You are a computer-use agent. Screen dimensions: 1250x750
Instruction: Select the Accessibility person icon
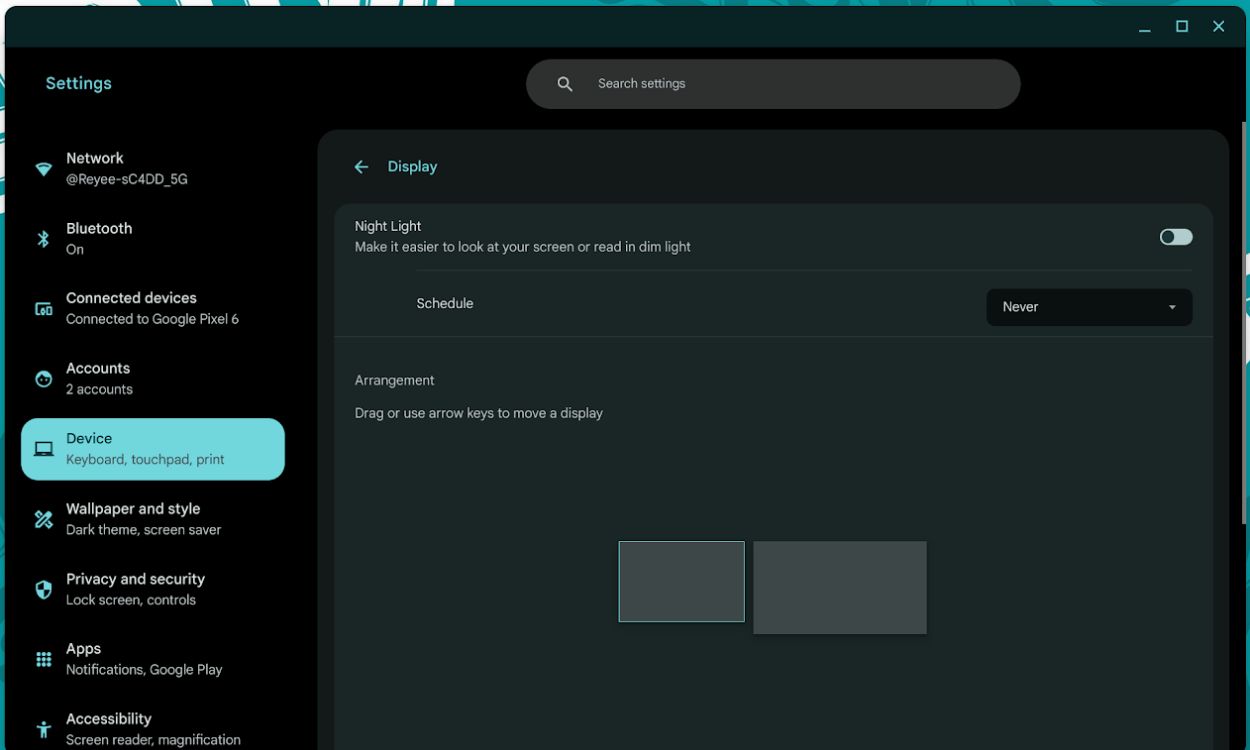pos(43,728)
